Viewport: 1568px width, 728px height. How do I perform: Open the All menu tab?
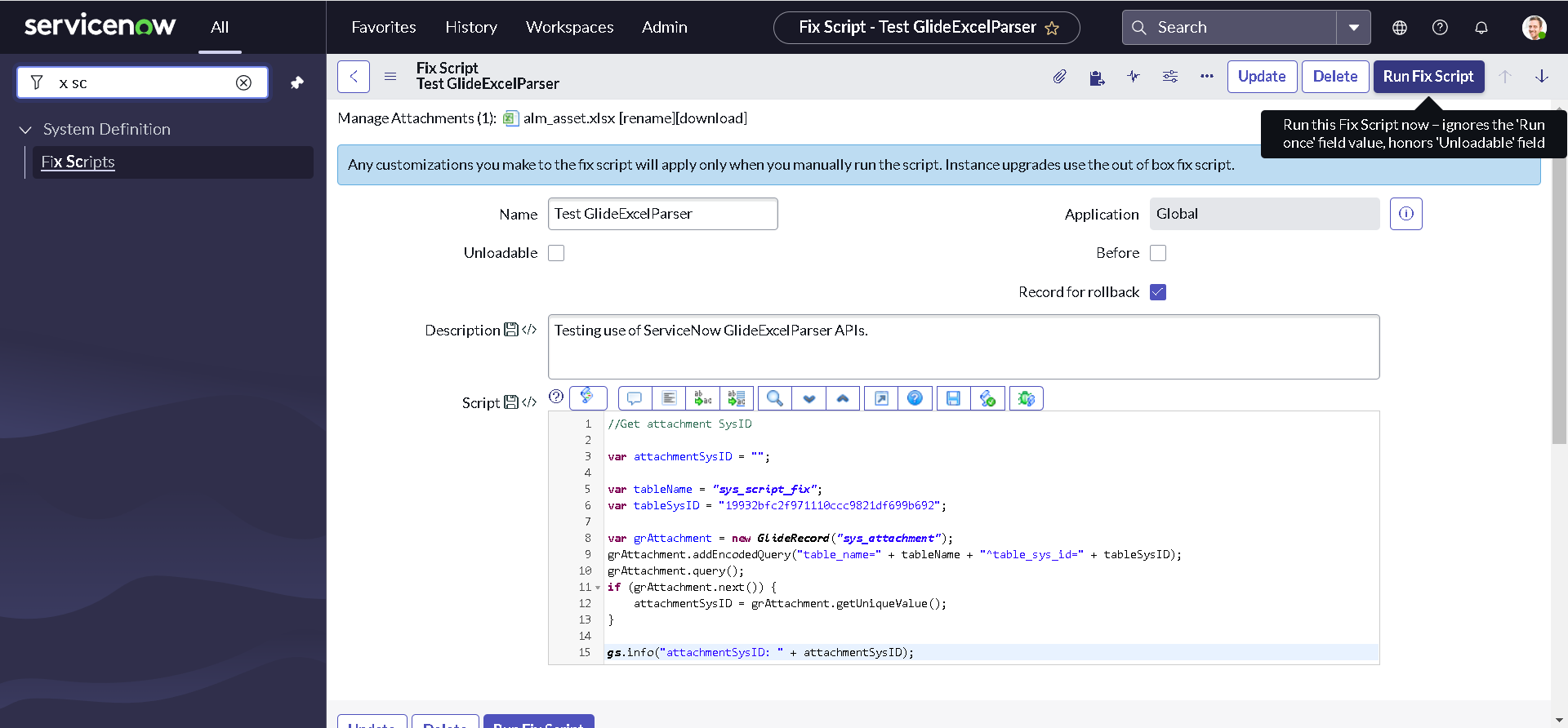[220, 28]
